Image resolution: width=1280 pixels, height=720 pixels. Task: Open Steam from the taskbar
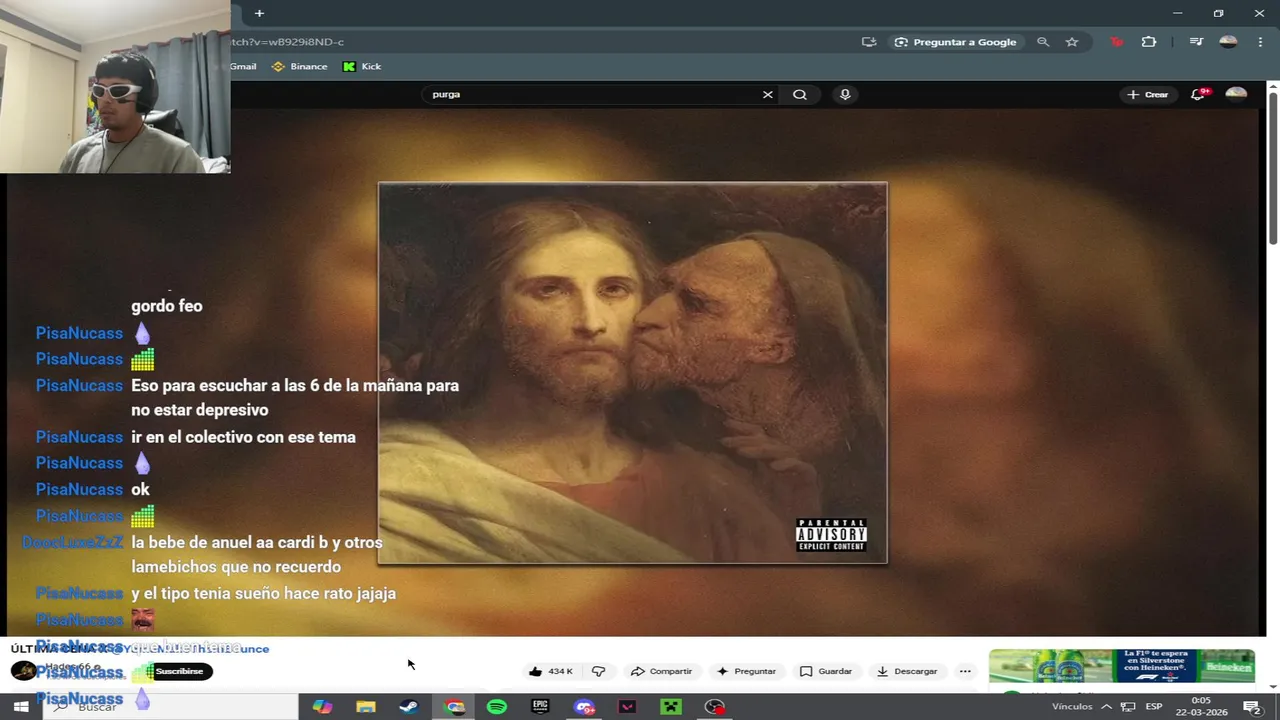[x=409, y=706]
